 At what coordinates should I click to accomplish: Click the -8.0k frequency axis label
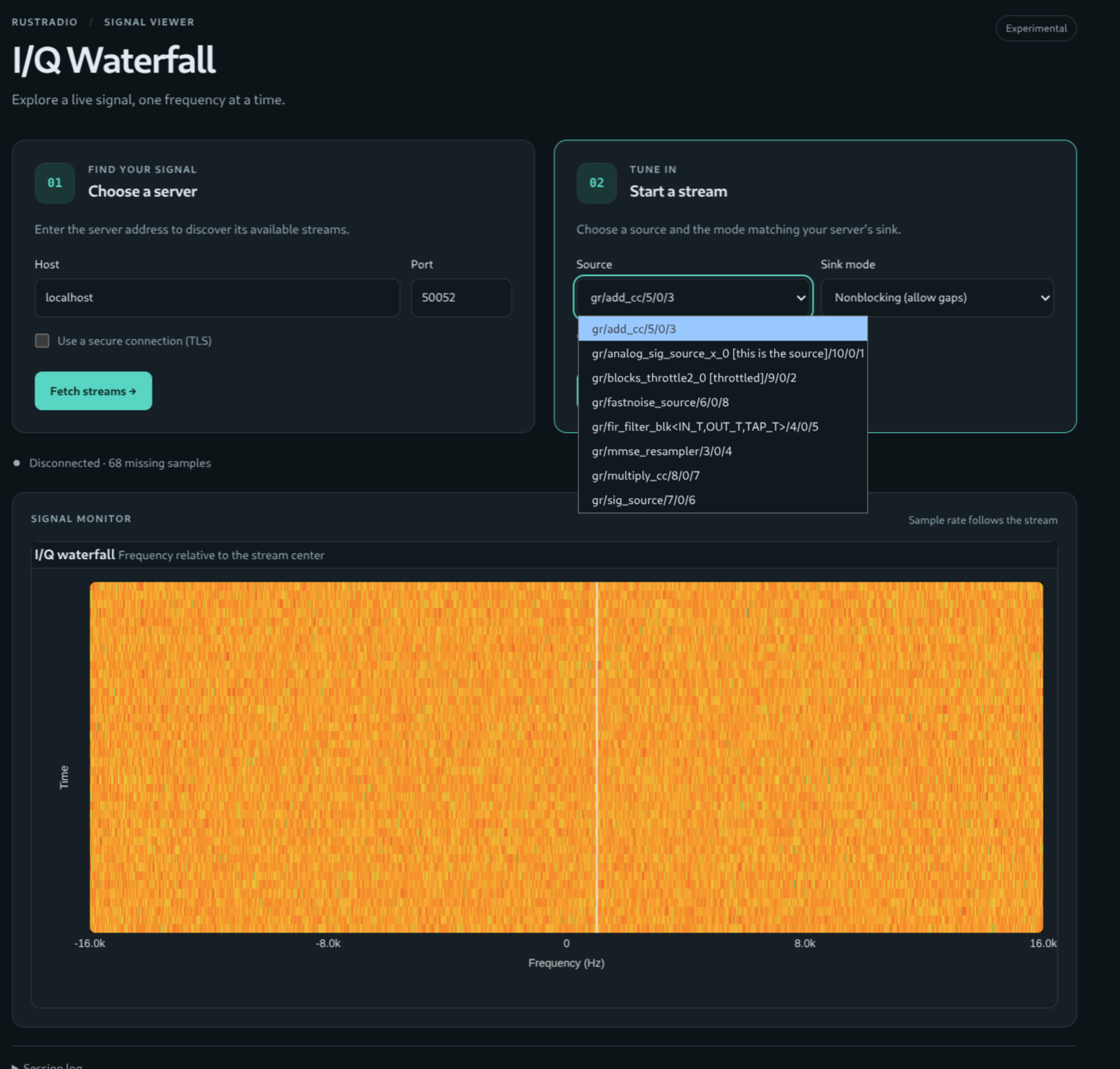point(328,944)
